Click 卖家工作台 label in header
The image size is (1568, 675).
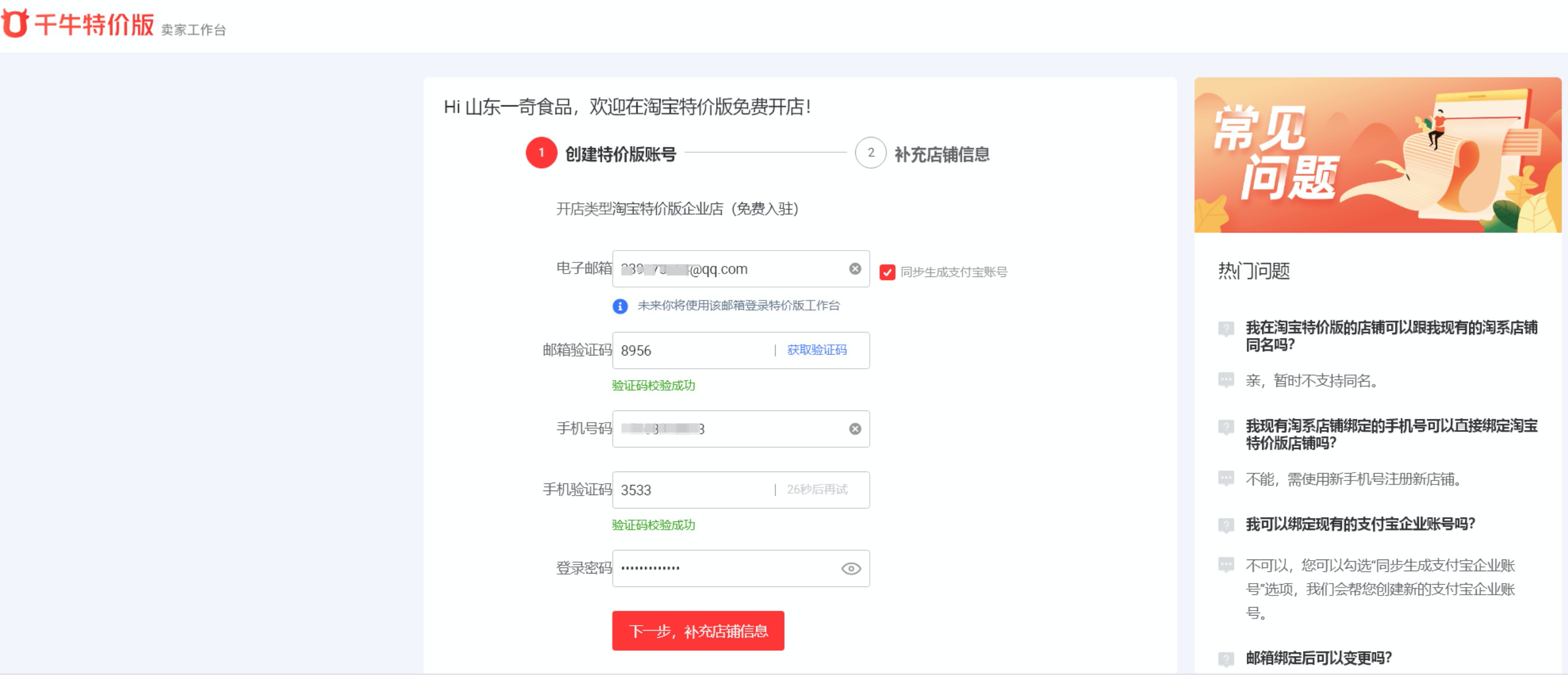coord(193,30)
